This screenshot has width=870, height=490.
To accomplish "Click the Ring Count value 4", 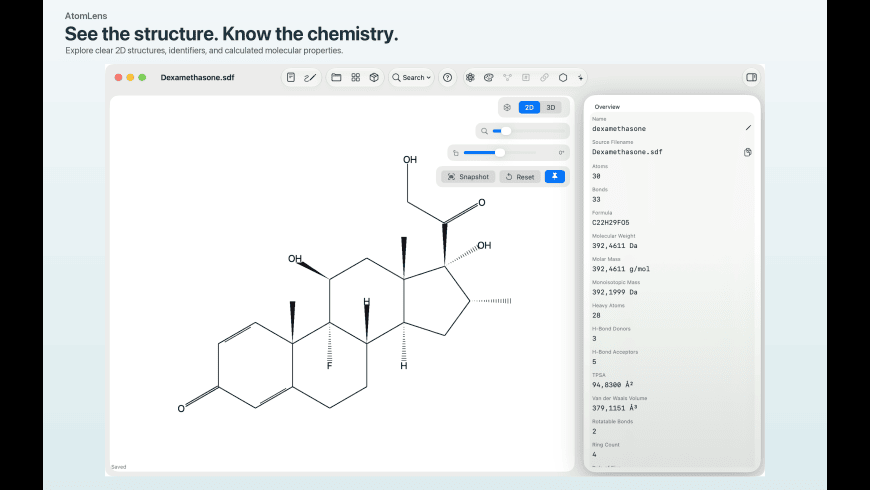I will pos(594,454).
